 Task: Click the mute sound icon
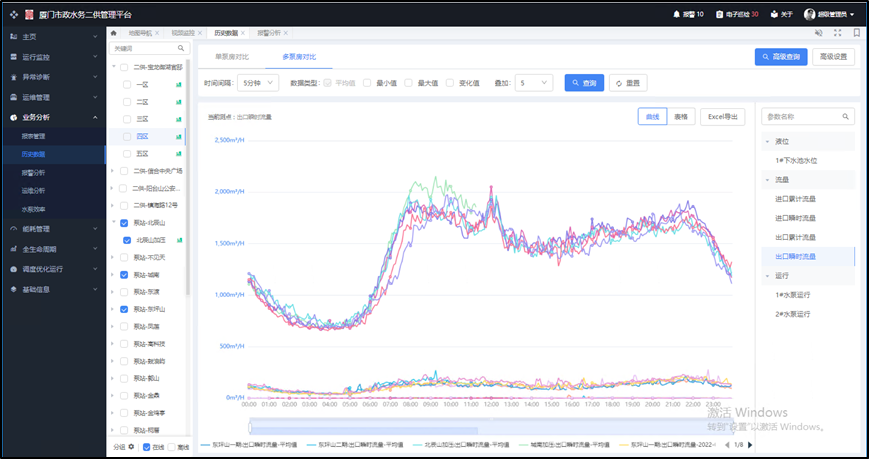point(818,33)
